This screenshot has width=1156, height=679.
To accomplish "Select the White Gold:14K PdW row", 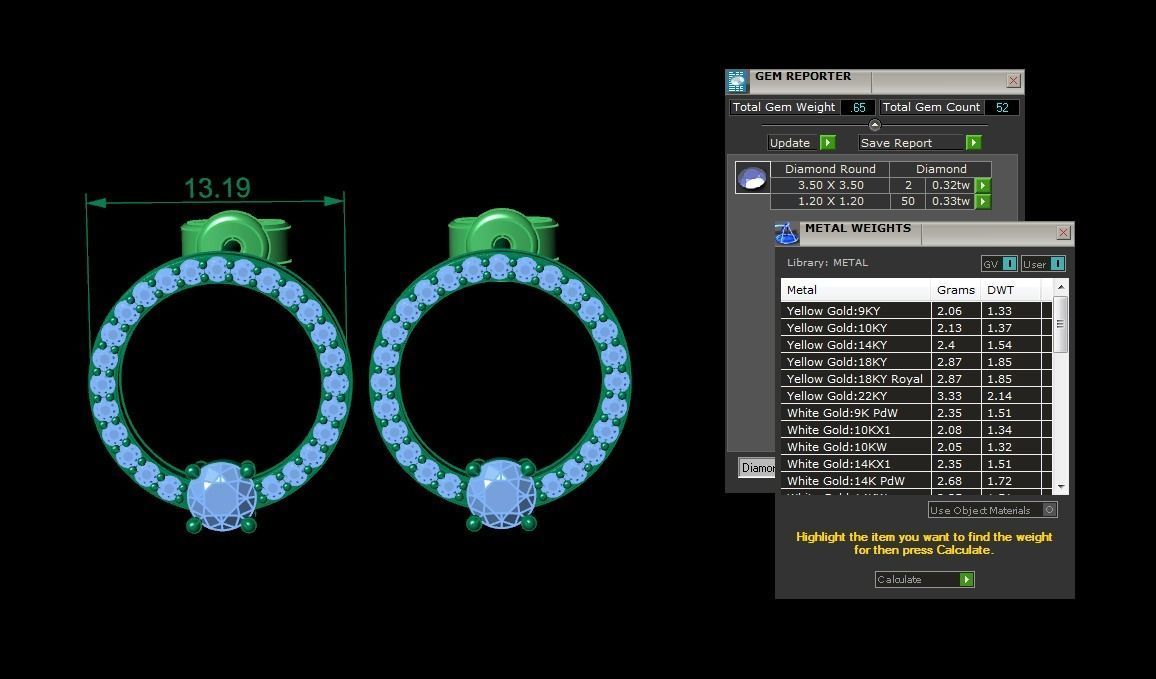I will tap(916, 481).
